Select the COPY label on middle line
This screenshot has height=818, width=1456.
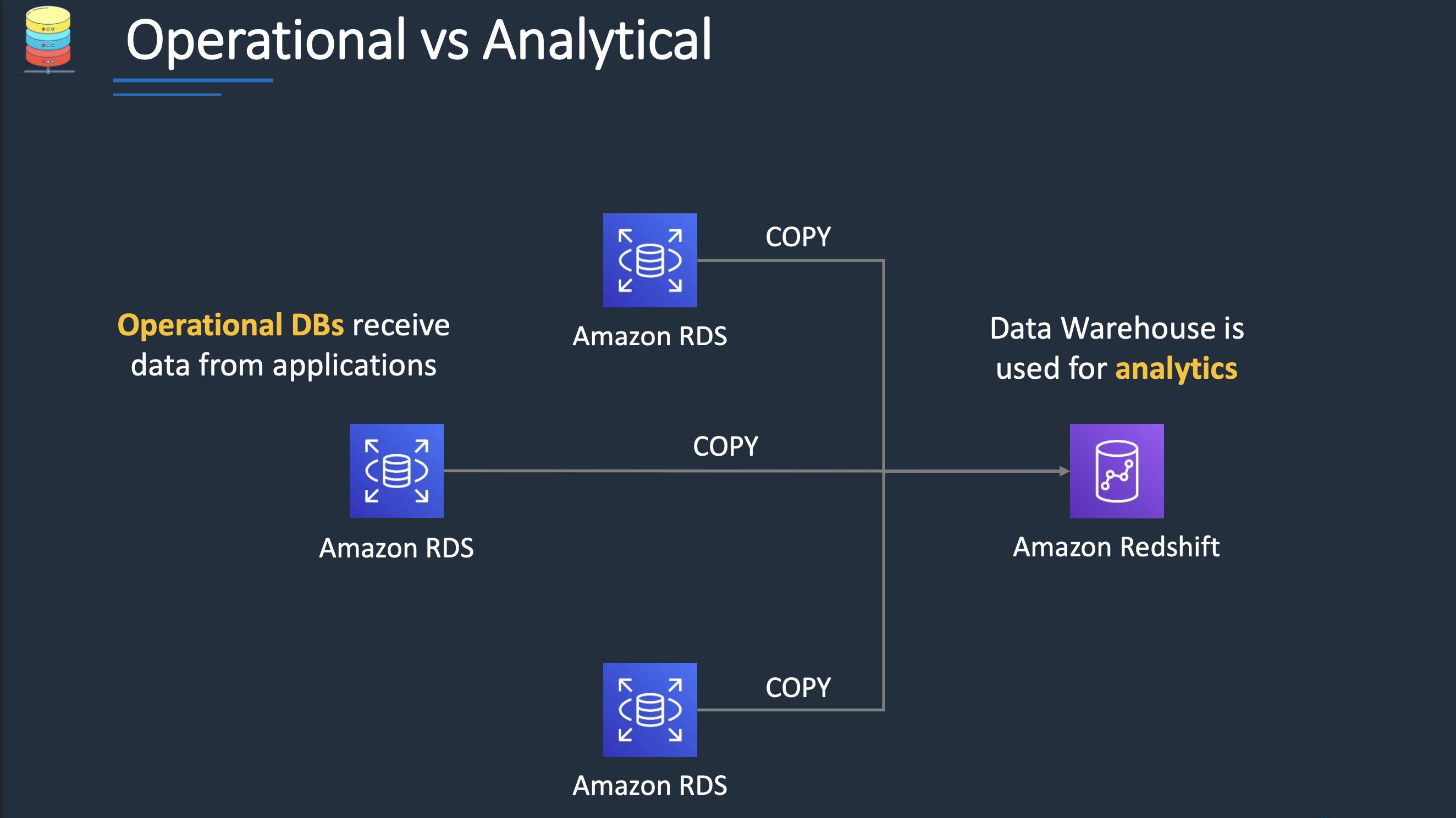click(x=726, y=446)
